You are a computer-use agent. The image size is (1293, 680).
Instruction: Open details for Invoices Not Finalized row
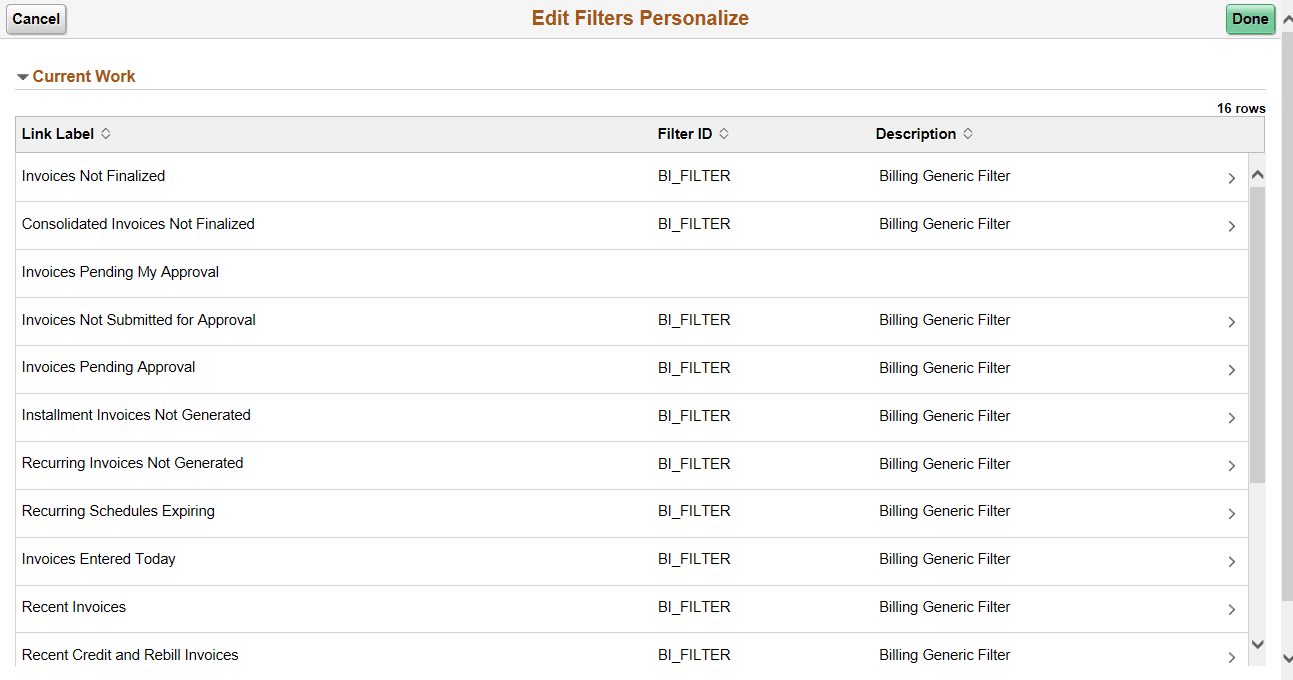tap(1232, 177)
